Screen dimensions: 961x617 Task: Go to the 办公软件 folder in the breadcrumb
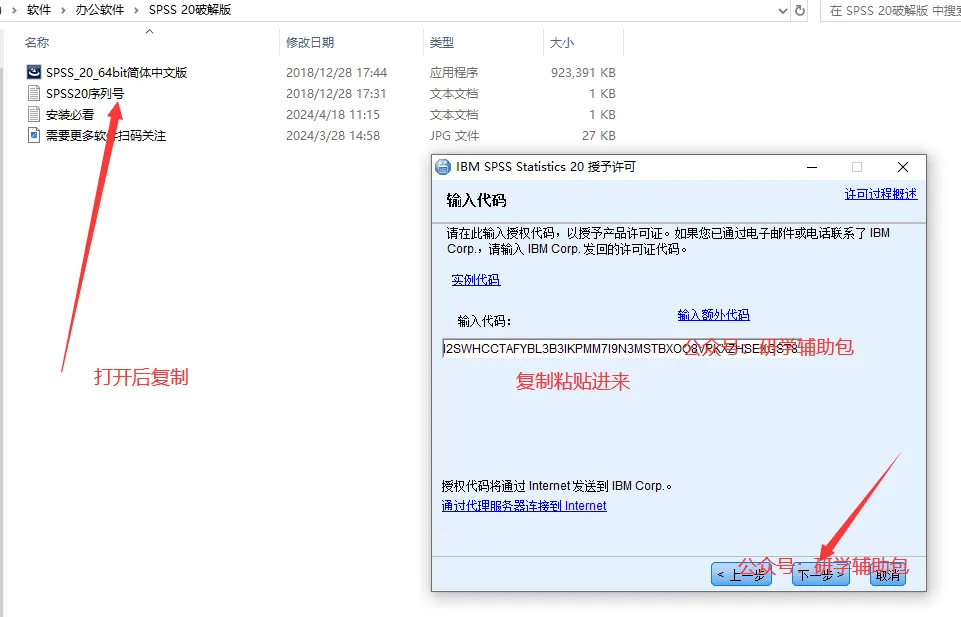[x=99, y=10]
